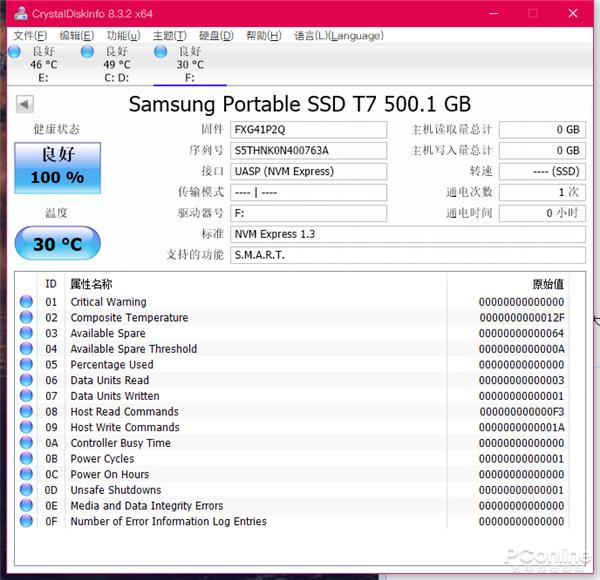Click the host reads total 0 GB field

coord(542,130)
